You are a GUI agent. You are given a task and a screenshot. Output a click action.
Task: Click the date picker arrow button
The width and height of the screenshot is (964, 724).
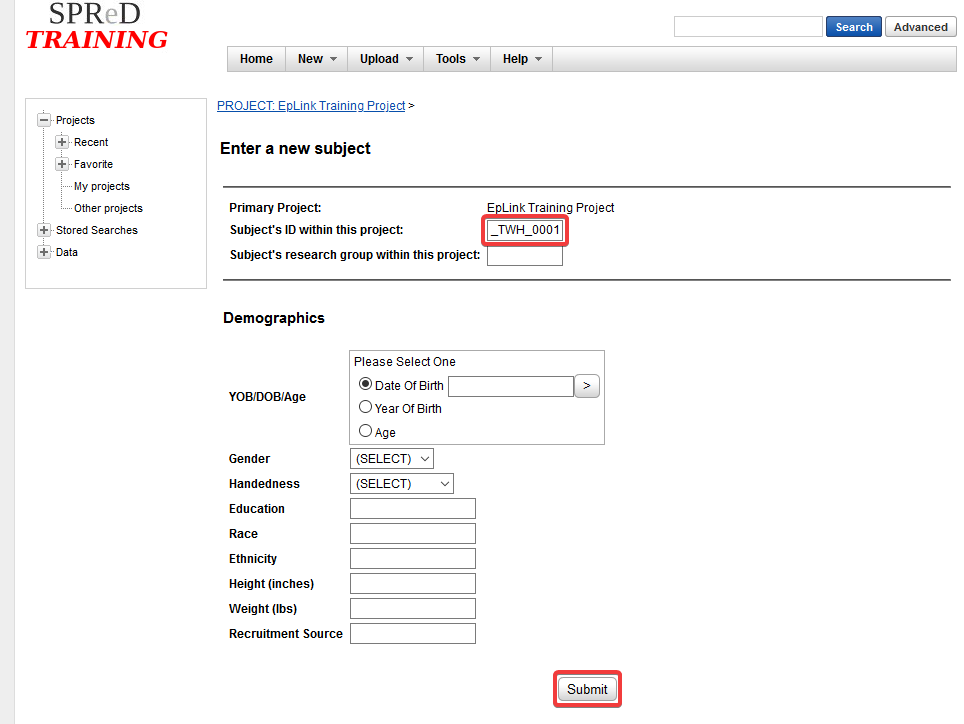(x=587, y=386)
